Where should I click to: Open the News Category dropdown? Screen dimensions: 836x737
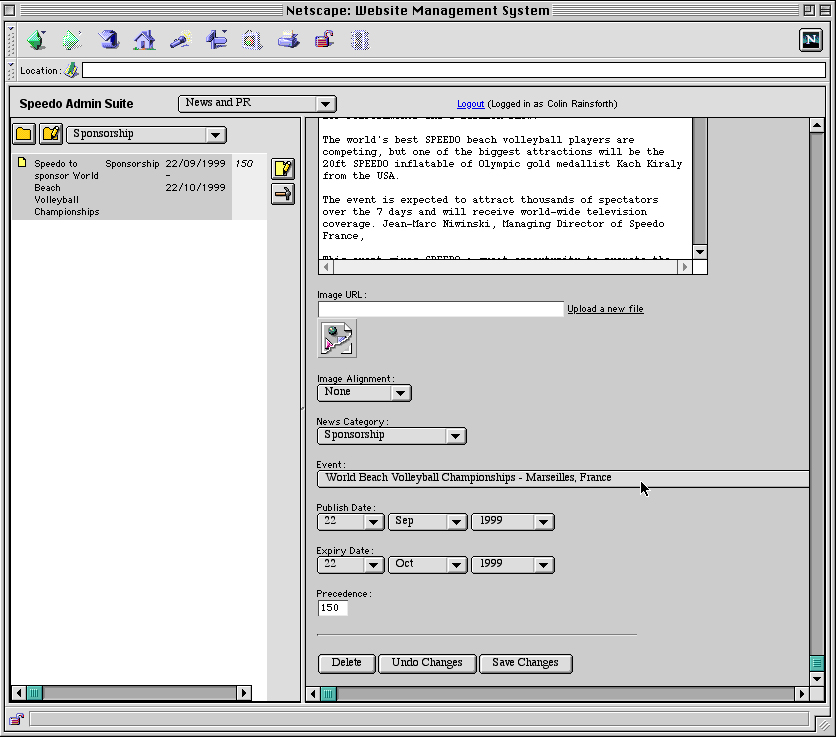tap(391, 435)
